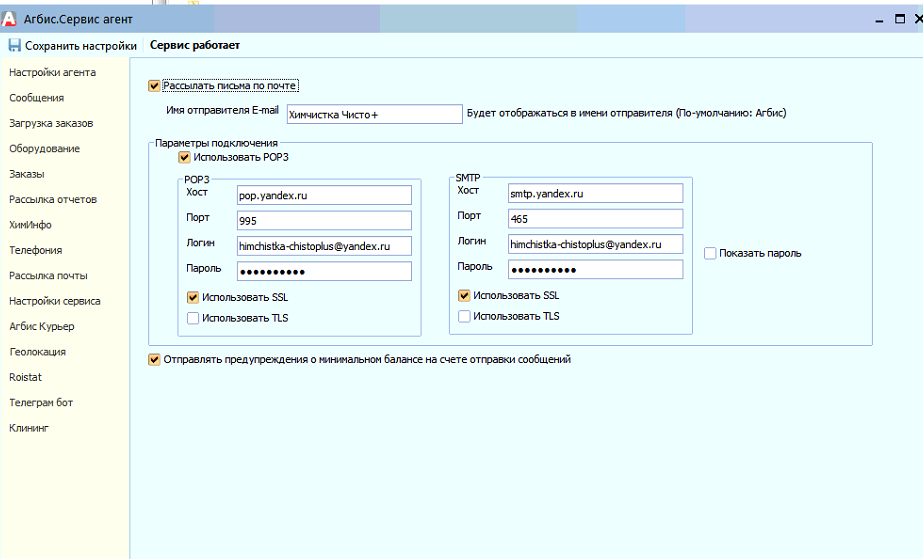Image resolution: width=923 pixels, height=559 pixels.
Task: Select 'Рассылка отчетов' in sidebar
Action: (x=53, y=199)
